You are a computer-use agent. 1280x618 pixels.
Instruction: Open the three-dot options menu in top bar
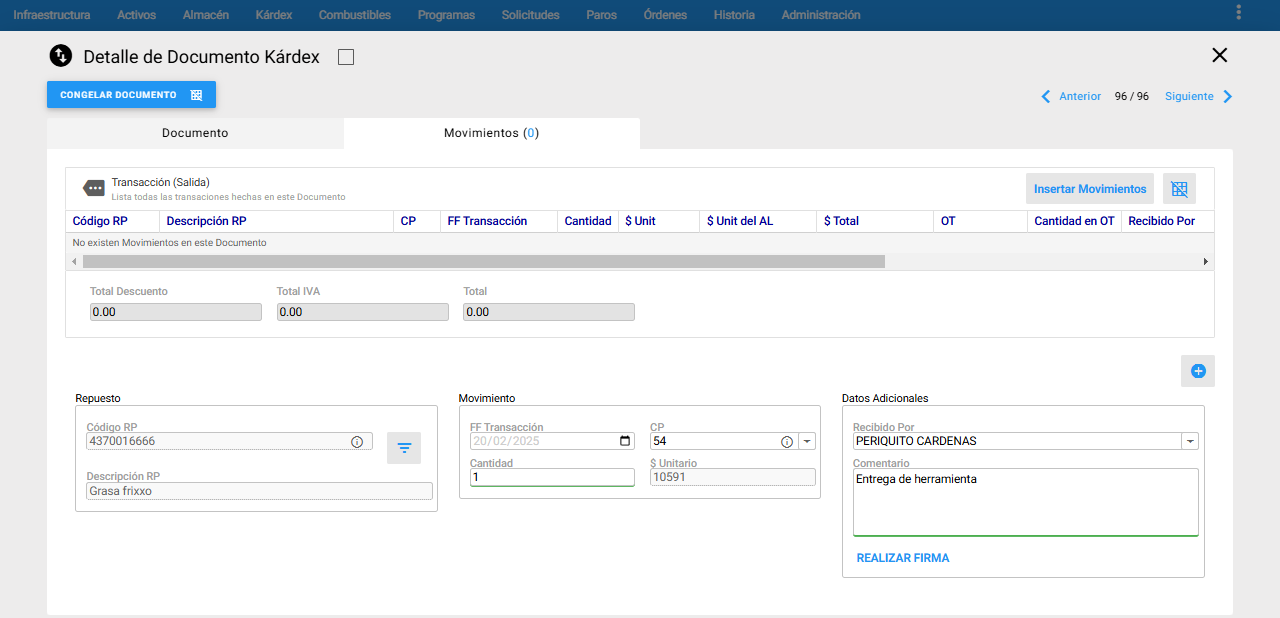(x=1238, y=13)
